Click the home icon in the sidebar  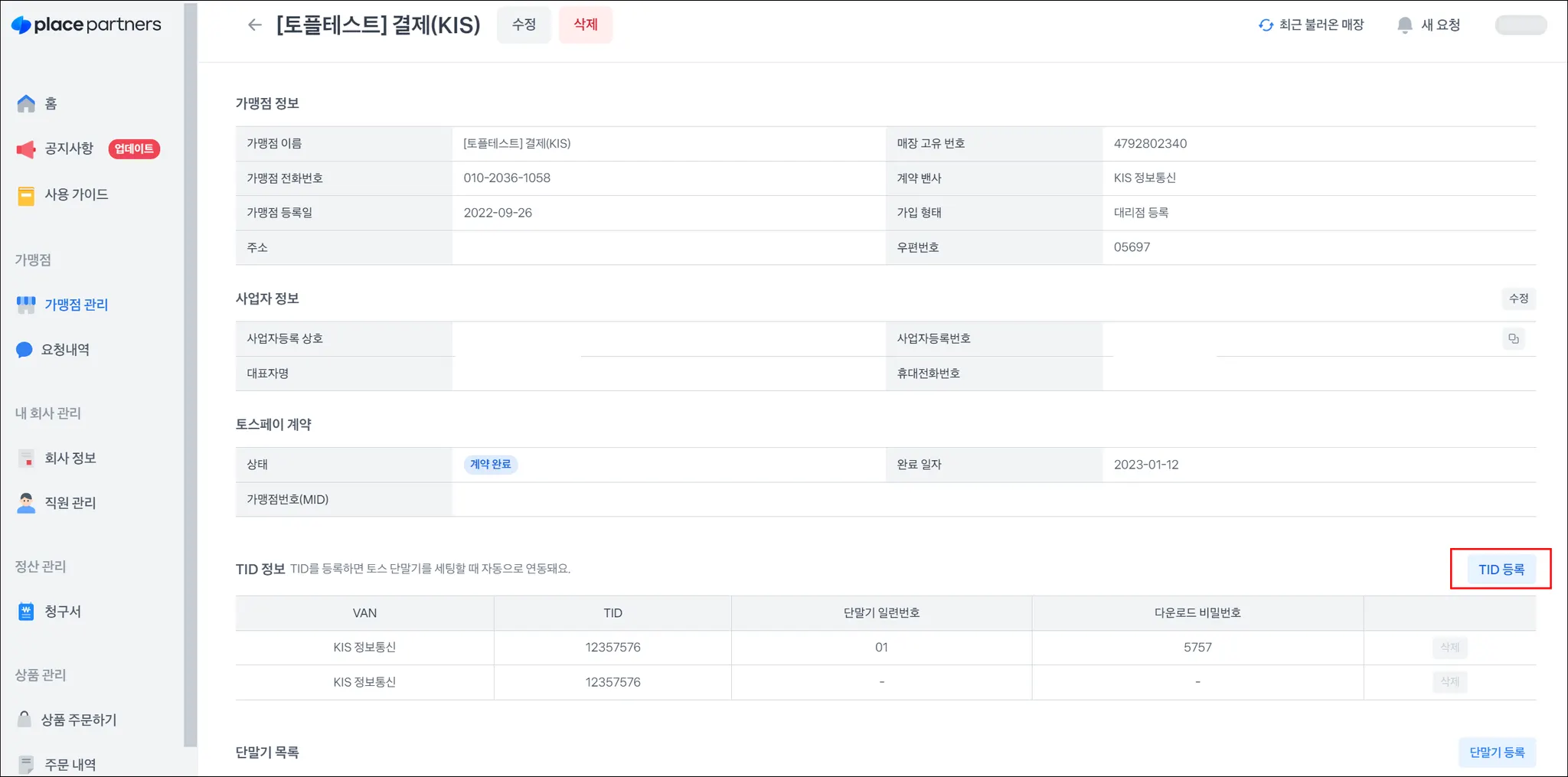26,103
